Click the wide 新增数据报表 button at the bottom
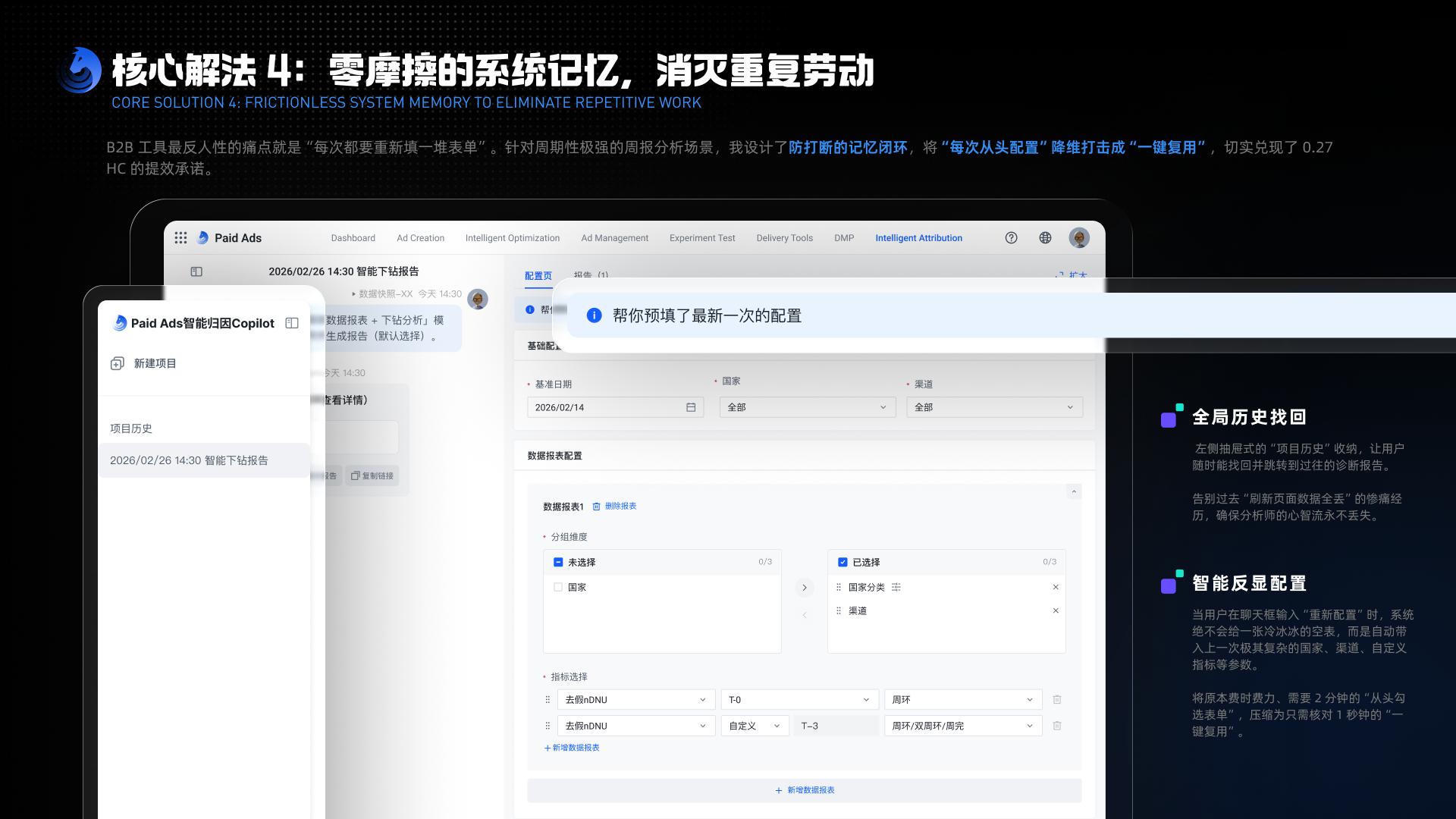1456x819 pixels. [805, 790]
